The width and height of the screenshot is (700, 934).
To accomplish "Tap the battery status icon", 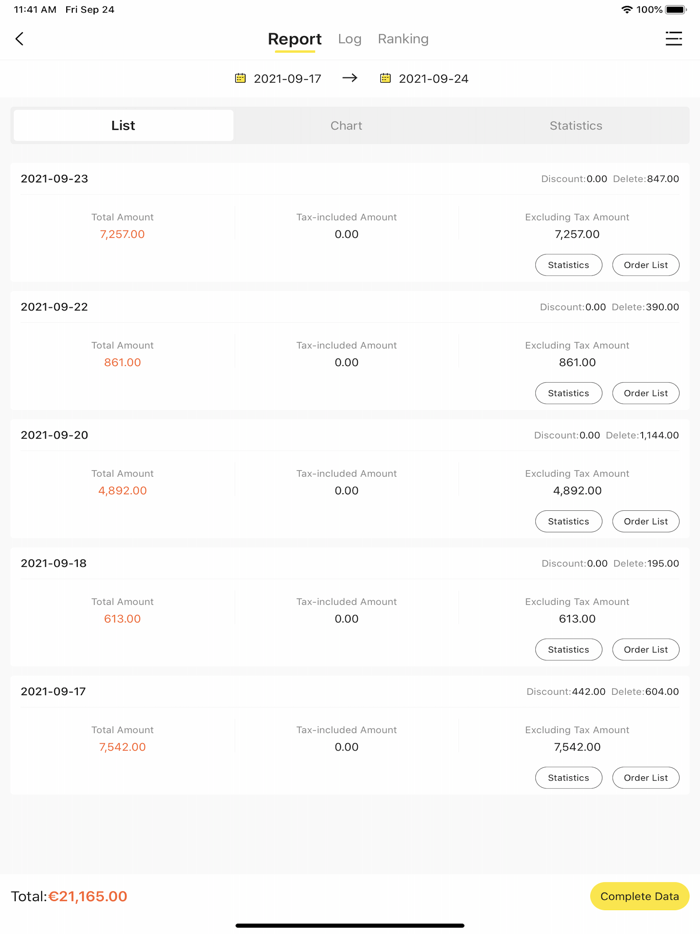I will [676, 9].
